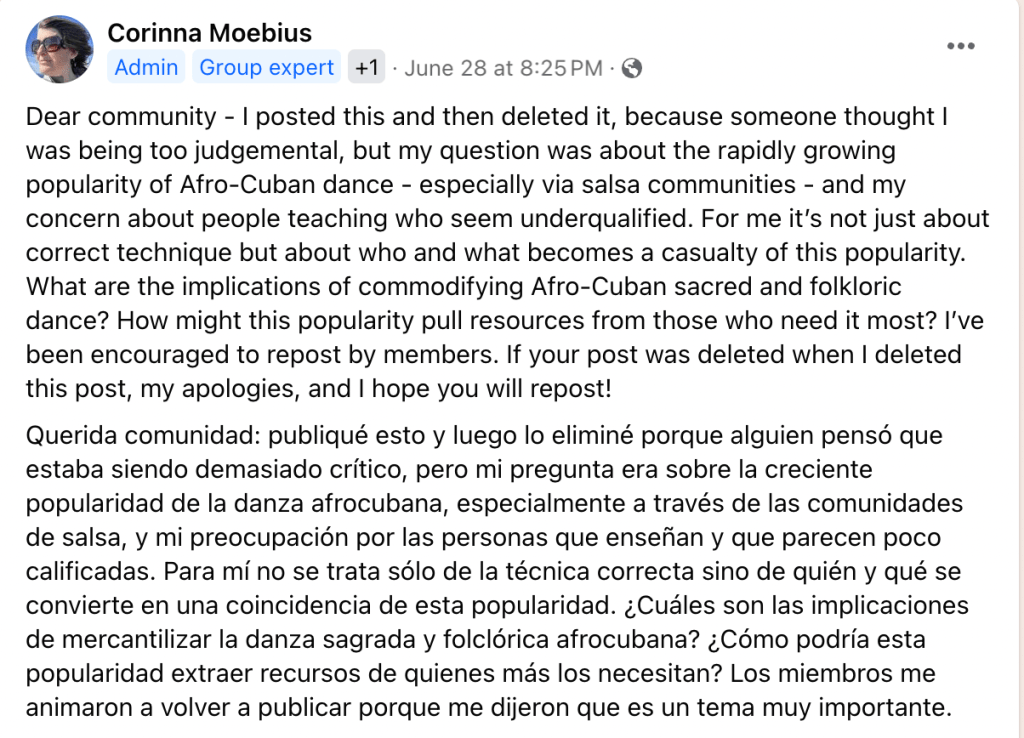
Task: Open Corinna Moebius's profile name link
Action: (209, 33)
